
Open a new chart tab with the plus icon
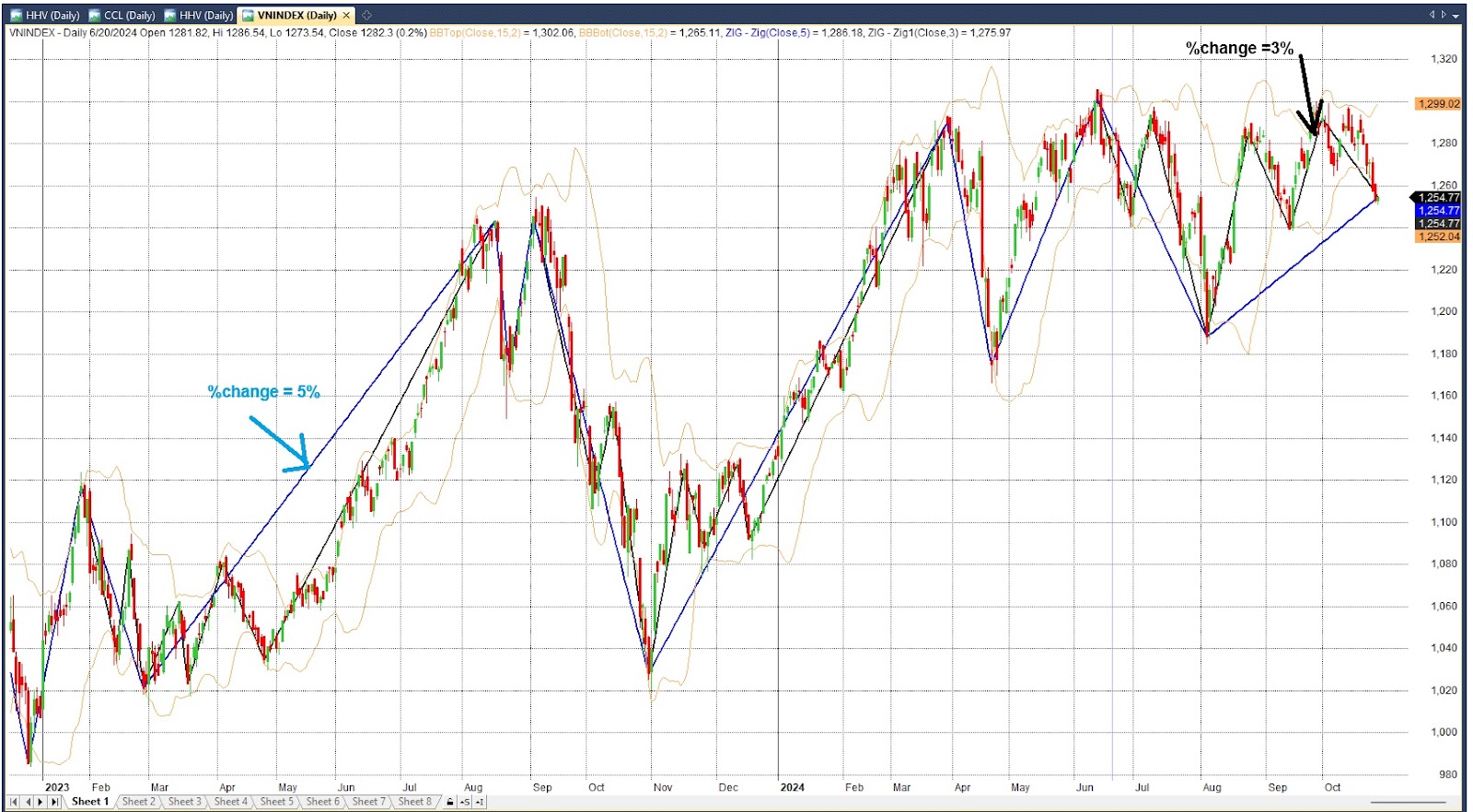pyautogui.click(x=366, y=15)
